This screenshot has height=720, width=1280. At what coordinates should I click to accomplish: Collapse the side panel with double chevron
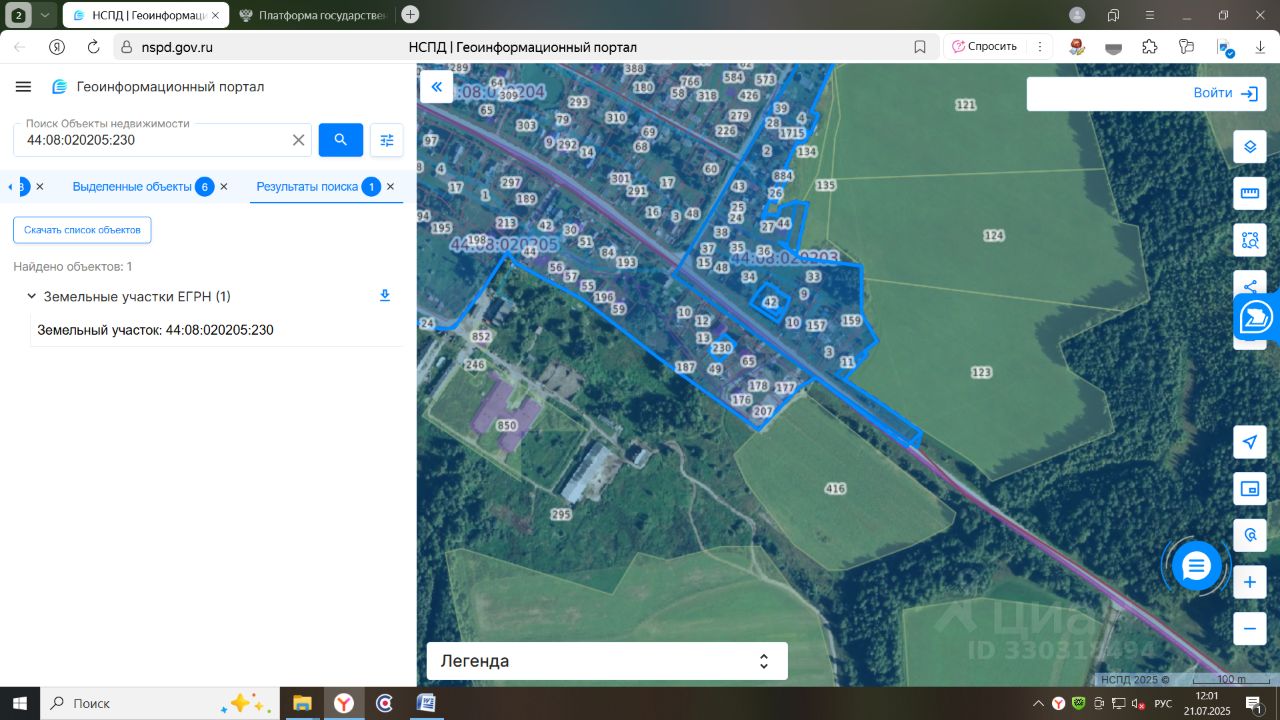[436, 87]
